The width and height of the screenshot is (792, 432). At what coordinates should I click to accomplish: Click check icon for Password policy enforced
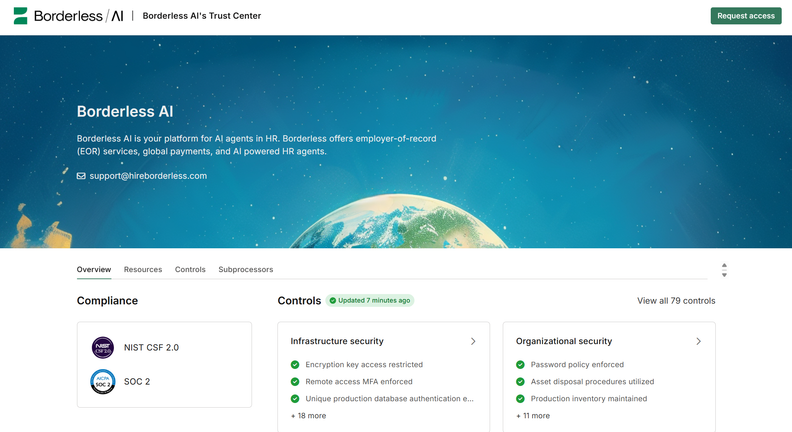tap(520, 364)
